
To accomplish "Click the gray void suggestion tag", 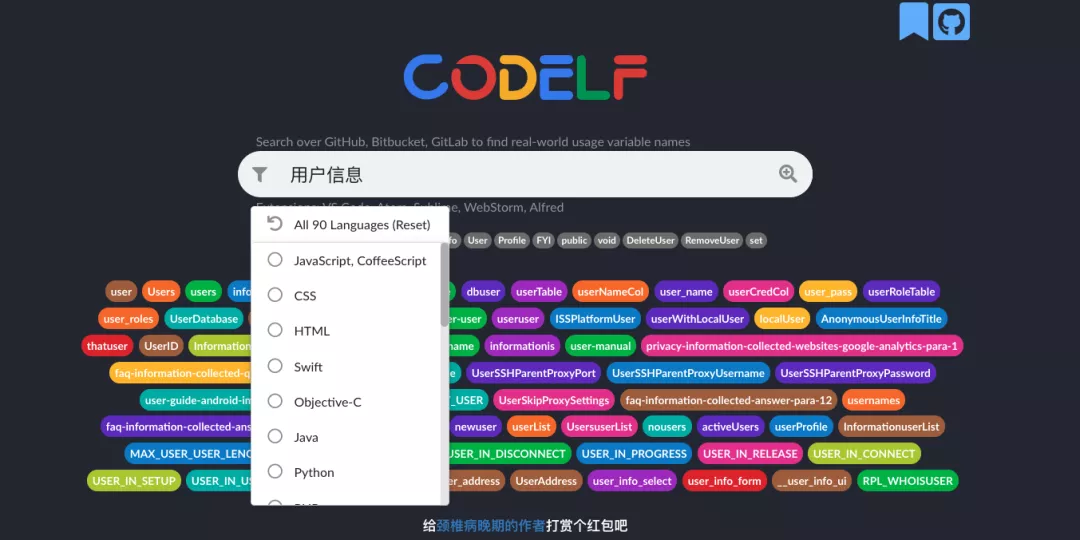I will tap(607, 240).
